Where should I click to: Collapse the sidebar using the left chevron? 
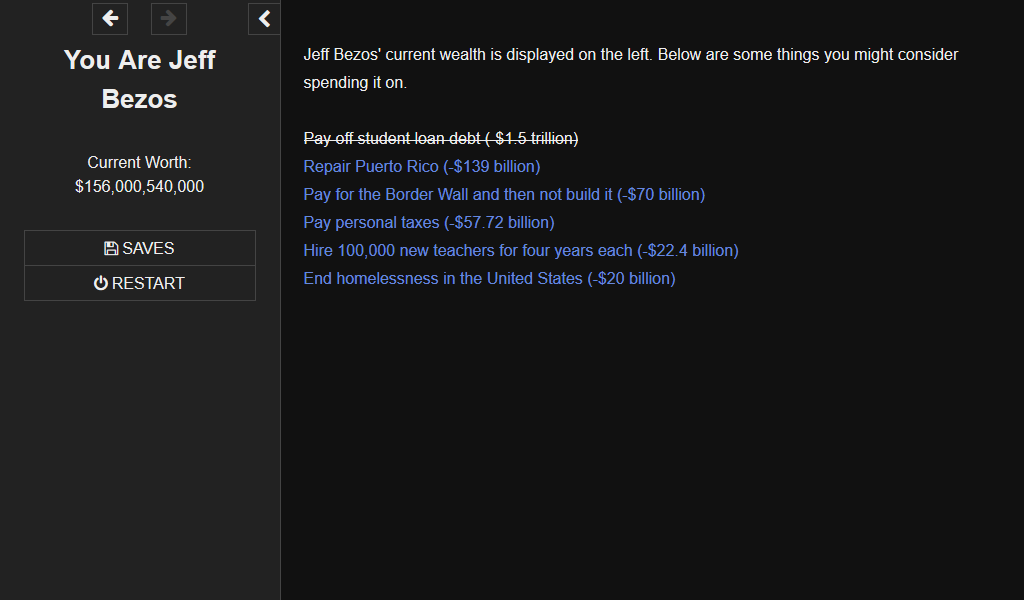click(264, 18)
